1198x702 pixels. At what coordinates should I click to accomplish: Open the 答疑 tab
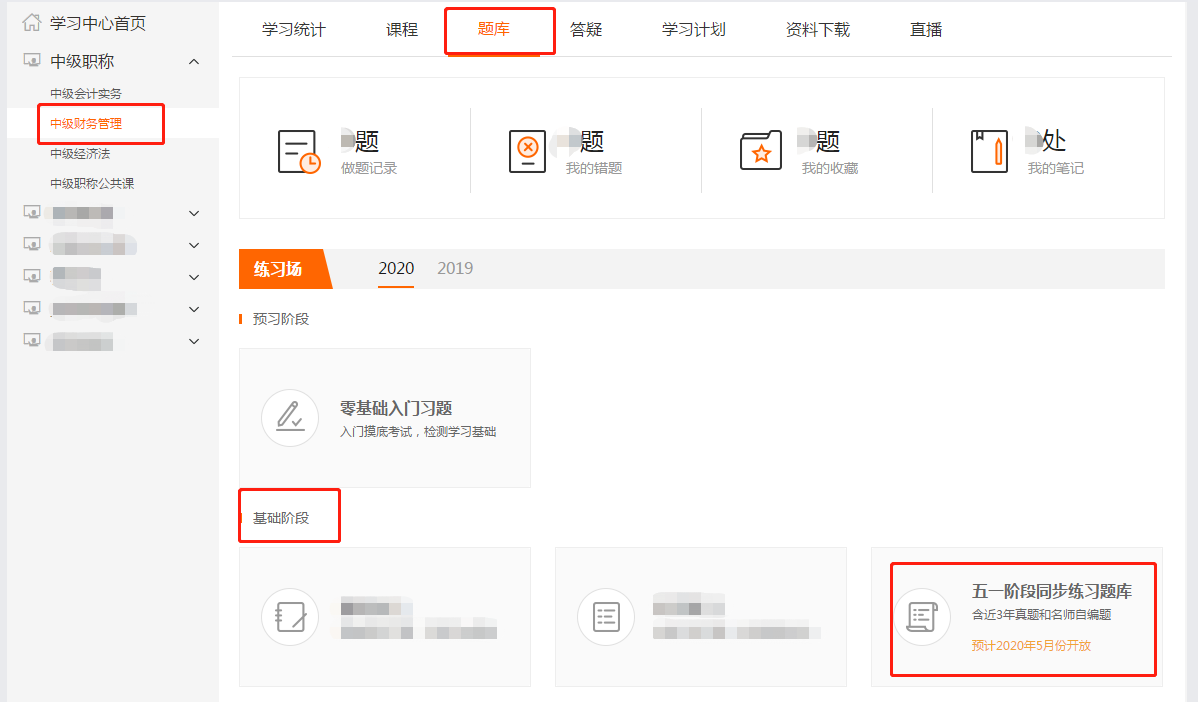tap(586, 30)
